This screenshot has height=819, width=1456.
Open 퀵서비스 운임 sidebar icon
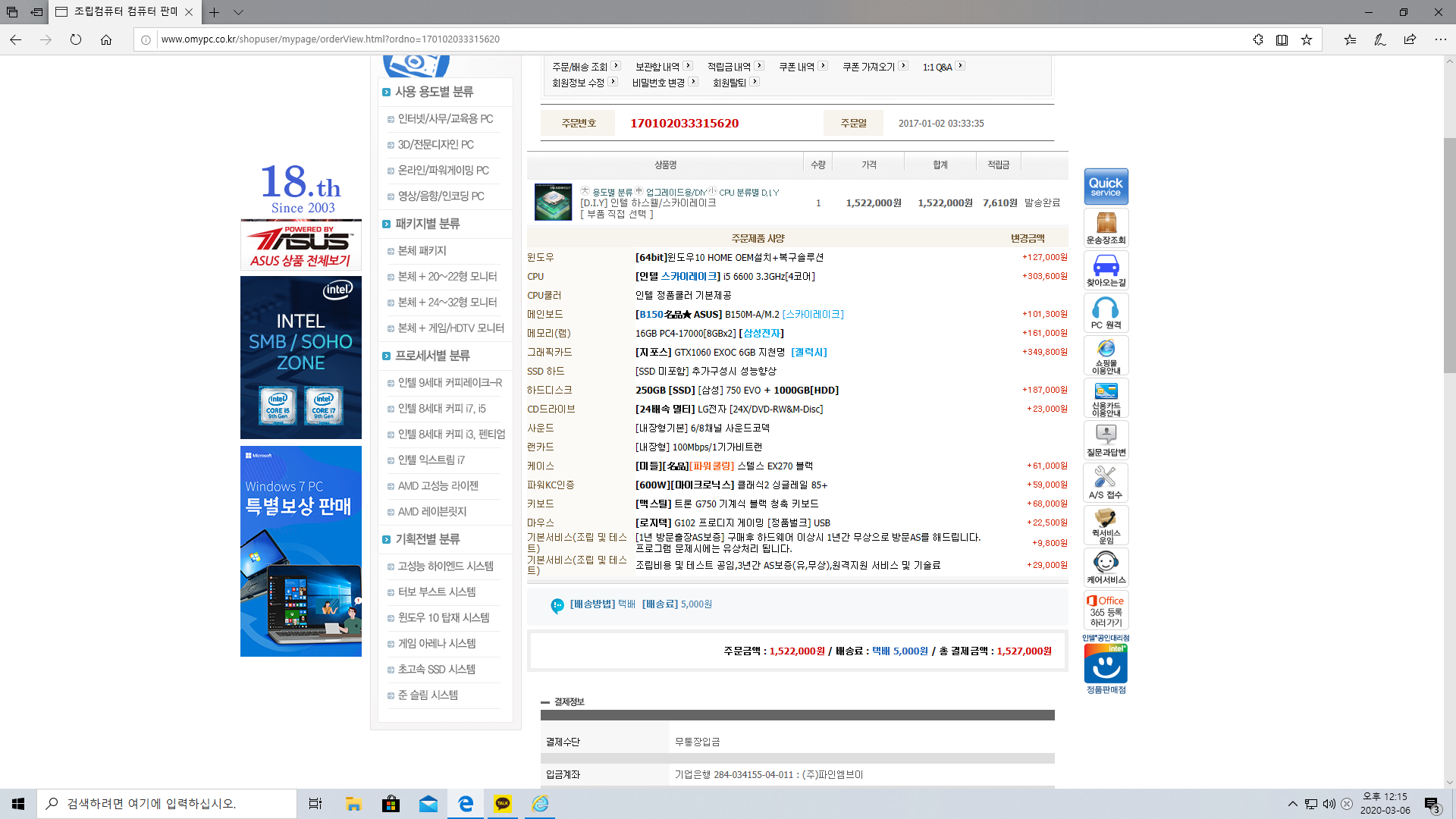1106,525
